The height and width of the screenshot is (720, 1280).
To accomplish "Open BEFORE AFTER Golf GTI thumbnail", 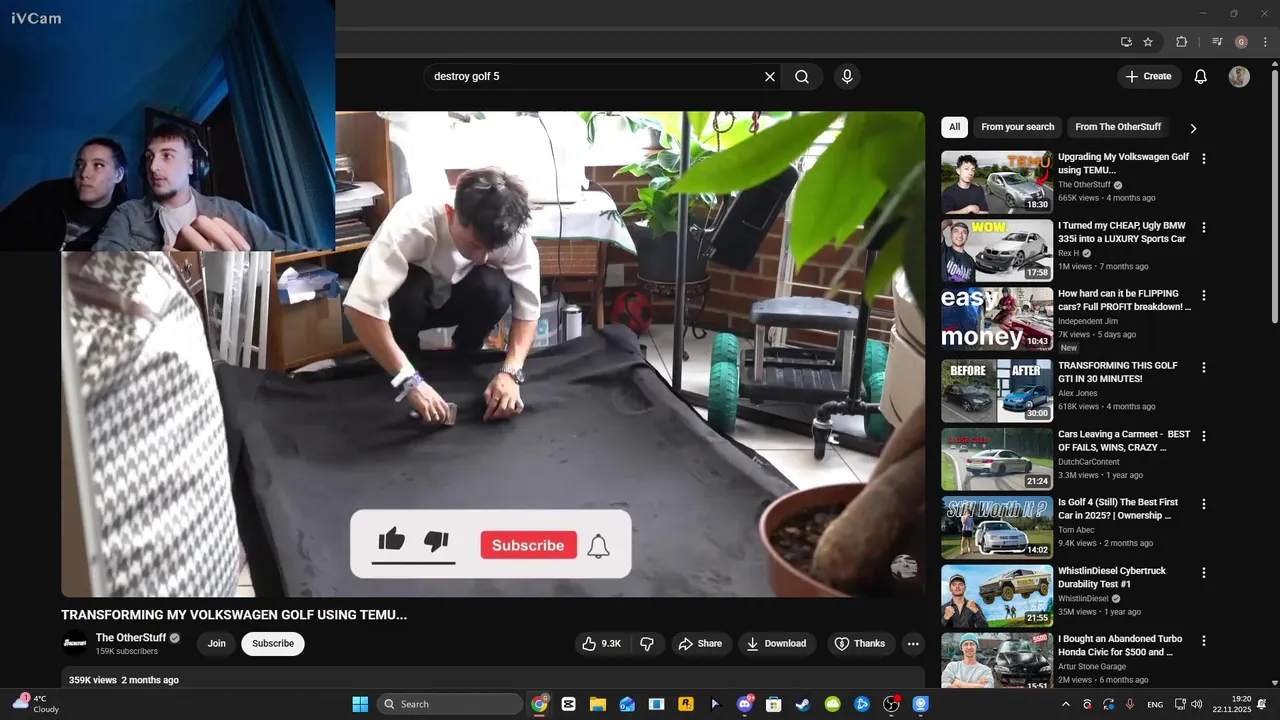I will point(997,390).
